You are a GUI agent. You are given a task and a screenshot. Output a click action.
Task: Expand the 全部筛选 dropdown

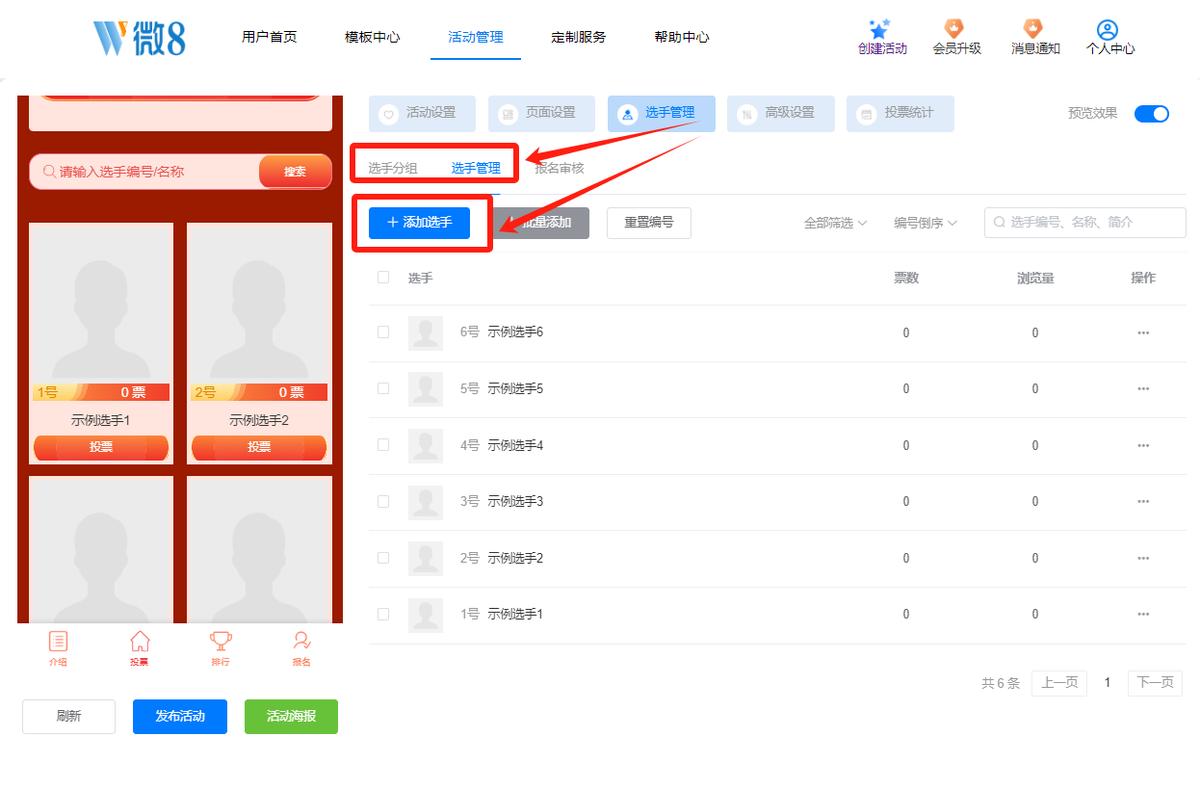(x=835, y=223)
